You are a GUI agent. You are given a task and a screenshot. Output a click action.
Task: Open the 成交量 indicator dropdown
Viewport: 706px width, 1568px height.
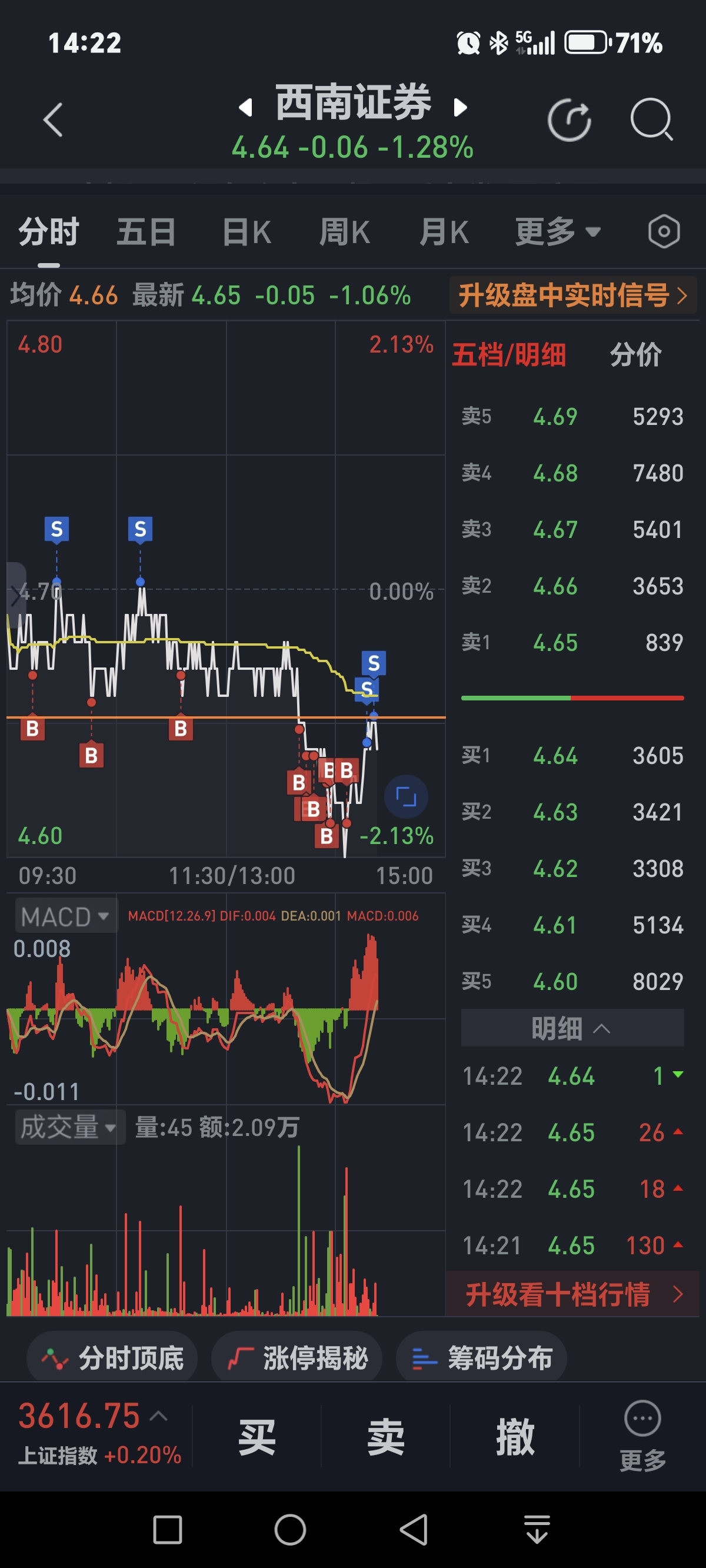click(70, 1127)
